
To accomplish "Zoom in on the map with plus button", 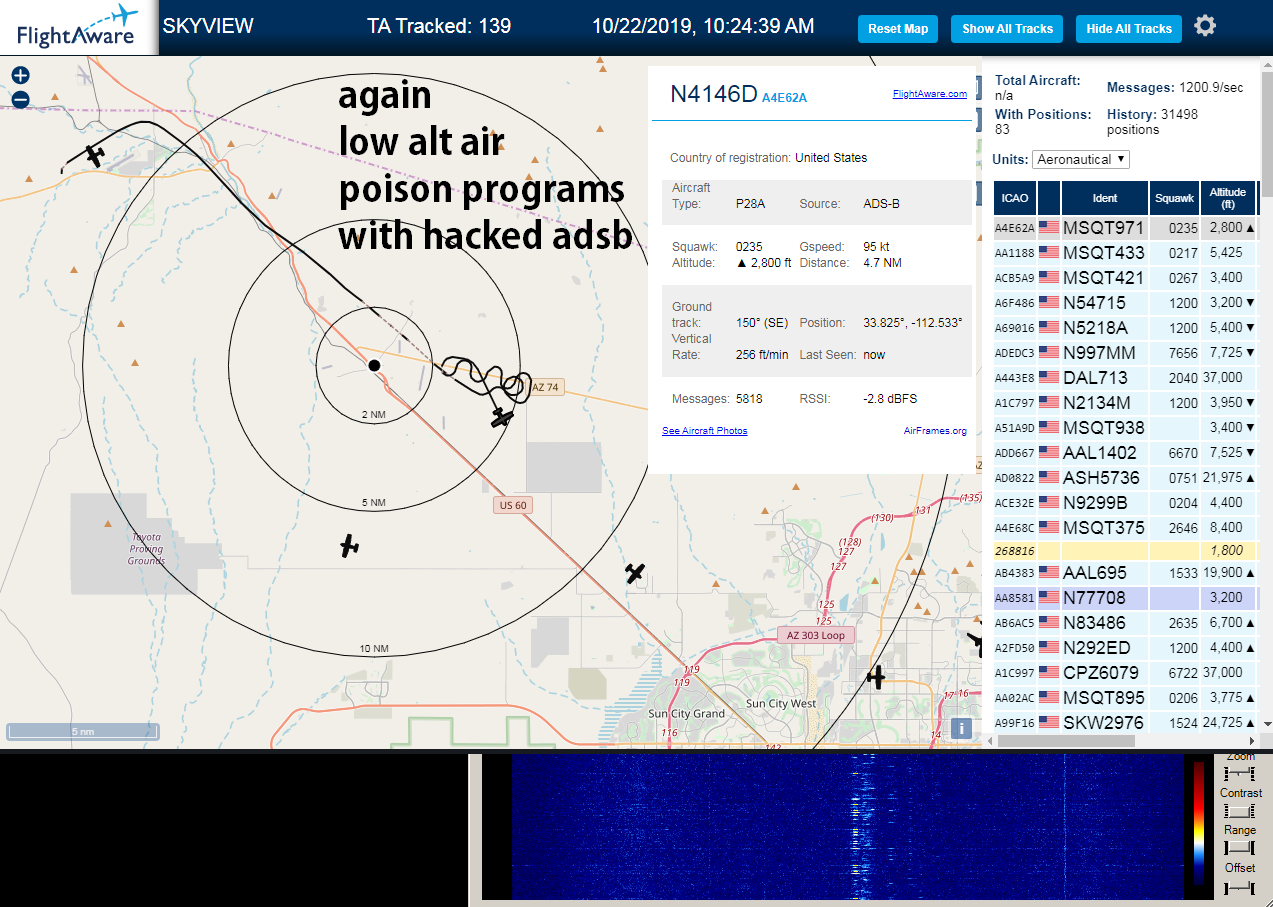I will pyautogui.click(x=20, y=75).
